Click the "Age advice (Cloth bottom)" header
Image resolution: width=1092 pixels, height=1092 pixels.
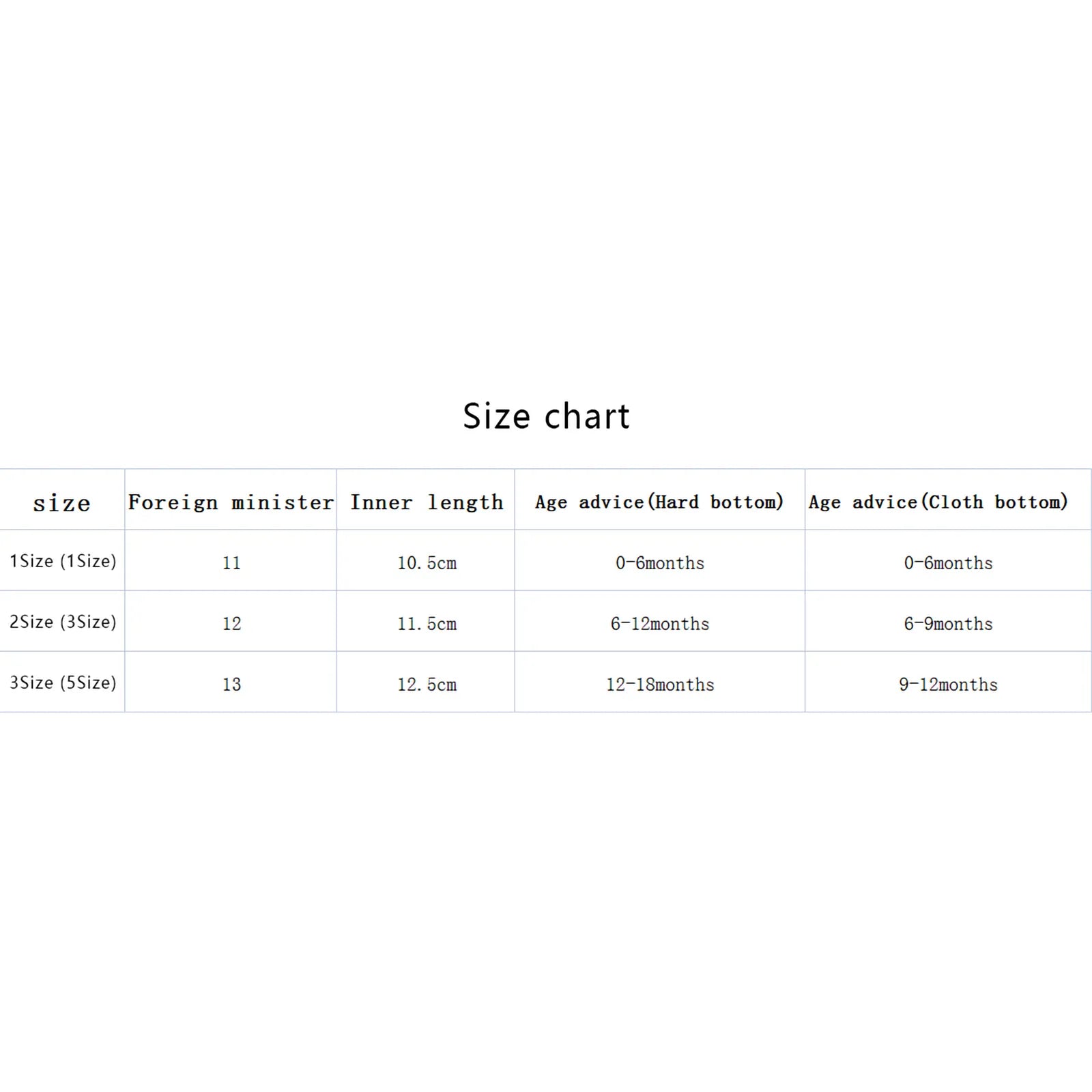point(938,502)
